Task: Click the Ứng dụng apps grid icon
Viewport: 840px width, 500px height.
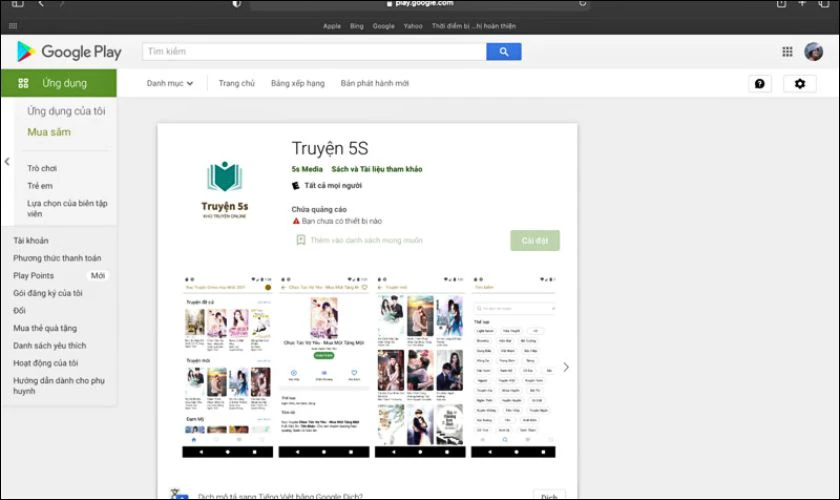Action: tap(23, 83)
